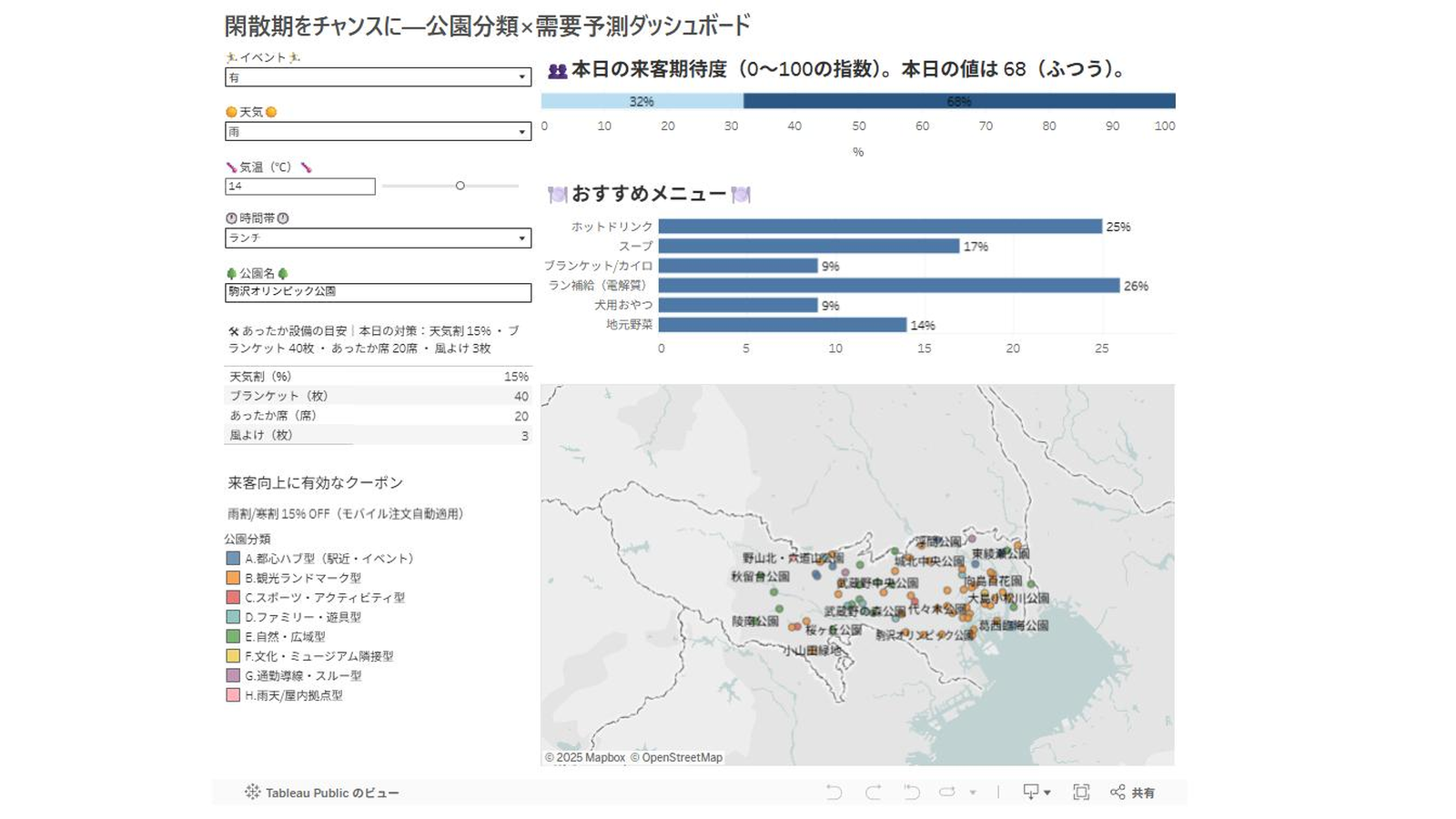1456x819 pixels.
Task: Click the 向島百花園 label on the map
Action: pyautogui.click(x=993, y=581)
